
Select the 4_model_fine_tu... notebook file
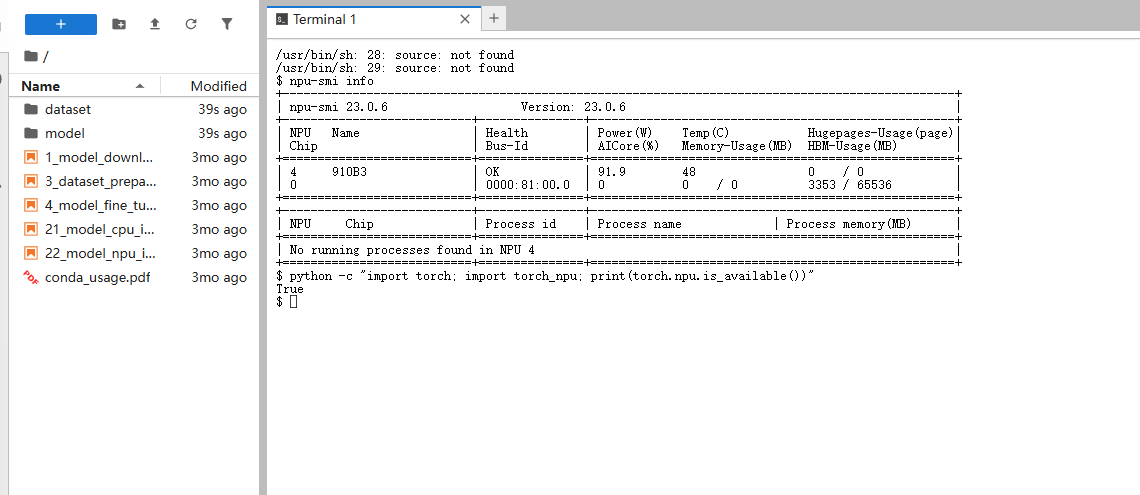point(135,206)
